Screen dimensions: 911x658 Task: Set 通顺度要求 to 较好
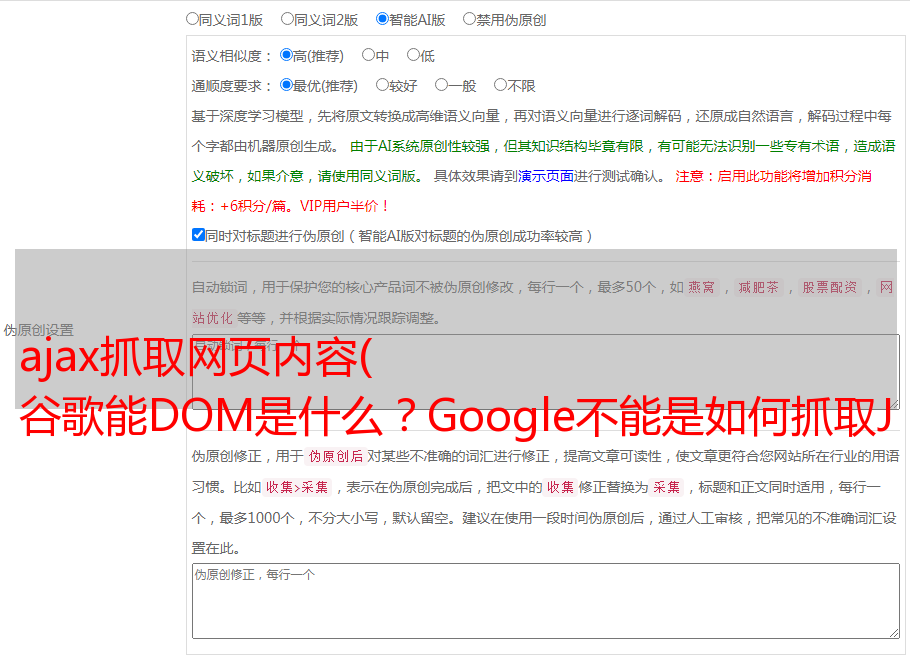pyautogui.click(x=382, y=85)
